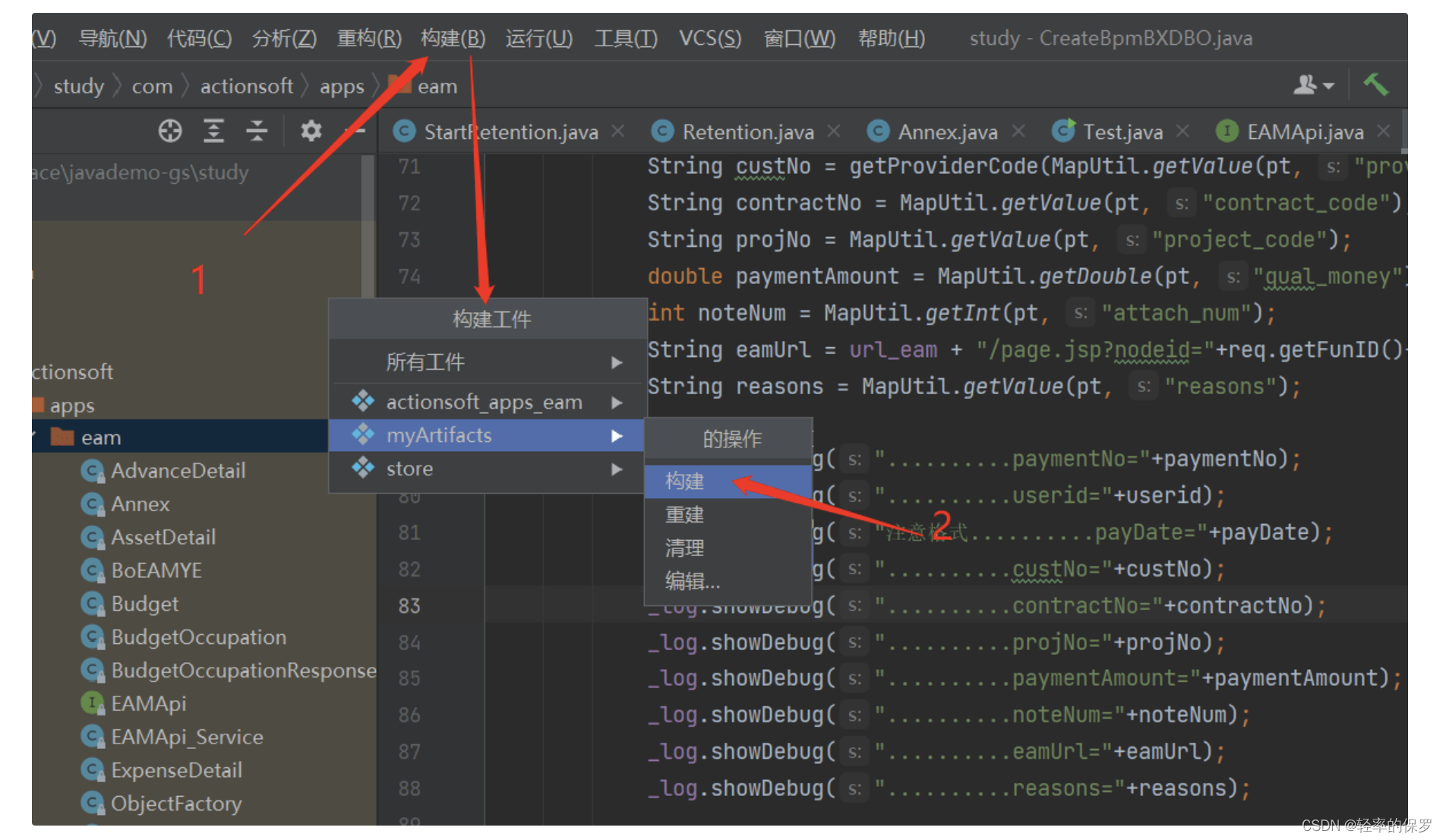The width and height of the screenshot is (1443, 840).
Task: Click the class icon beside BoEAMYE
Action: pos(93,570)
